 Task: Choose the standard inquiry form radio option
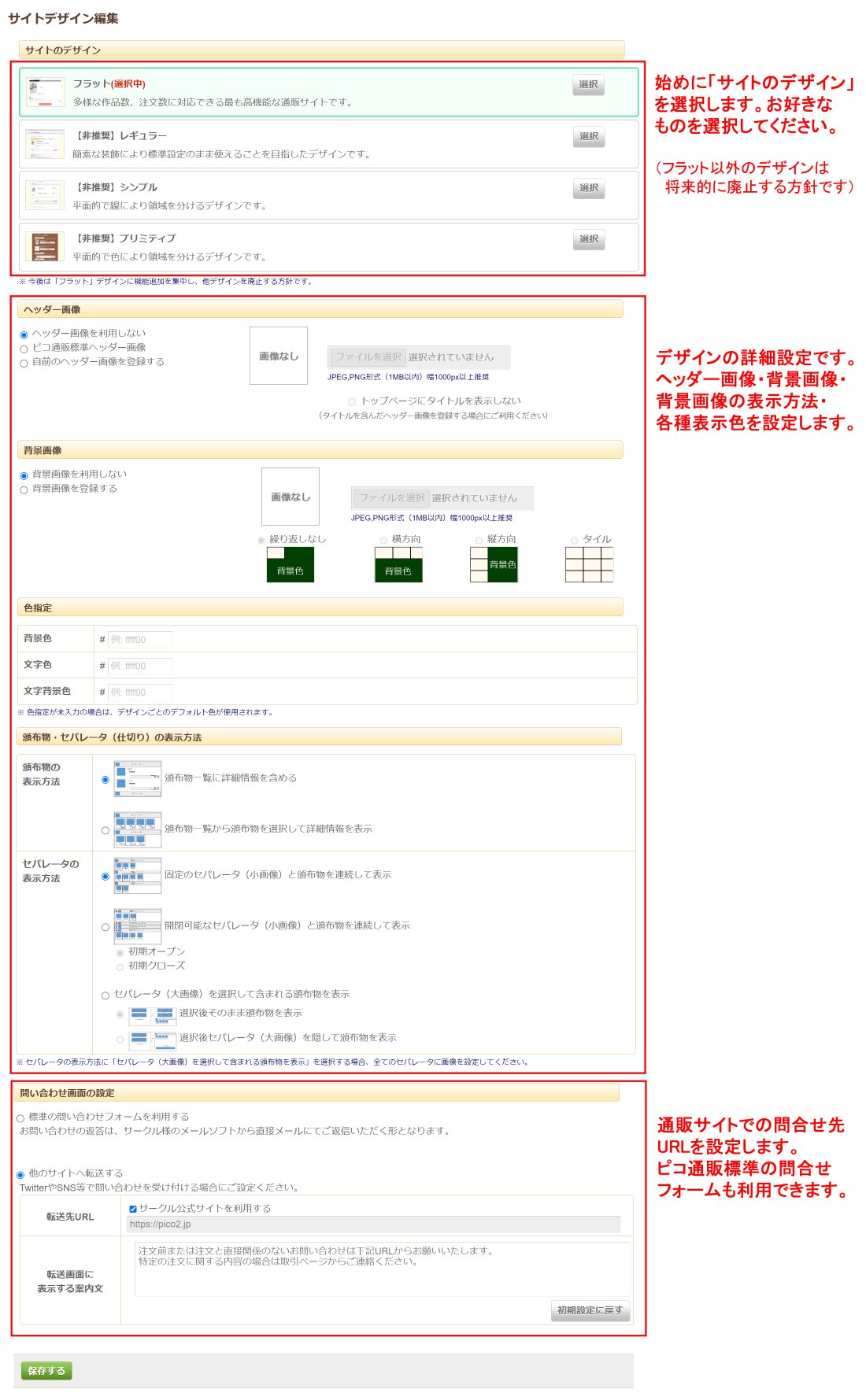pyautogui.click(x=20, y=1117)
